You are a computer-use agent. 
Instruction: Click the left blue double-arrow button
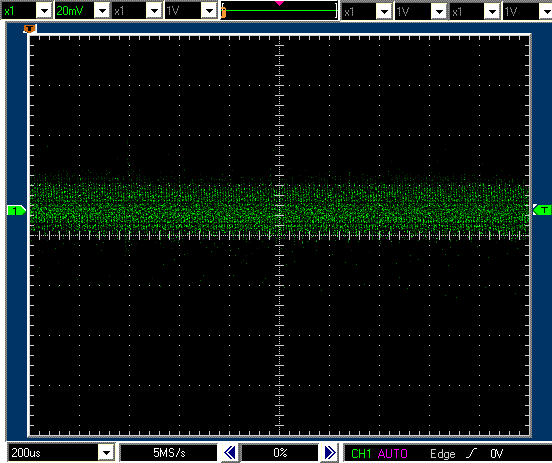tap(230, 452)
